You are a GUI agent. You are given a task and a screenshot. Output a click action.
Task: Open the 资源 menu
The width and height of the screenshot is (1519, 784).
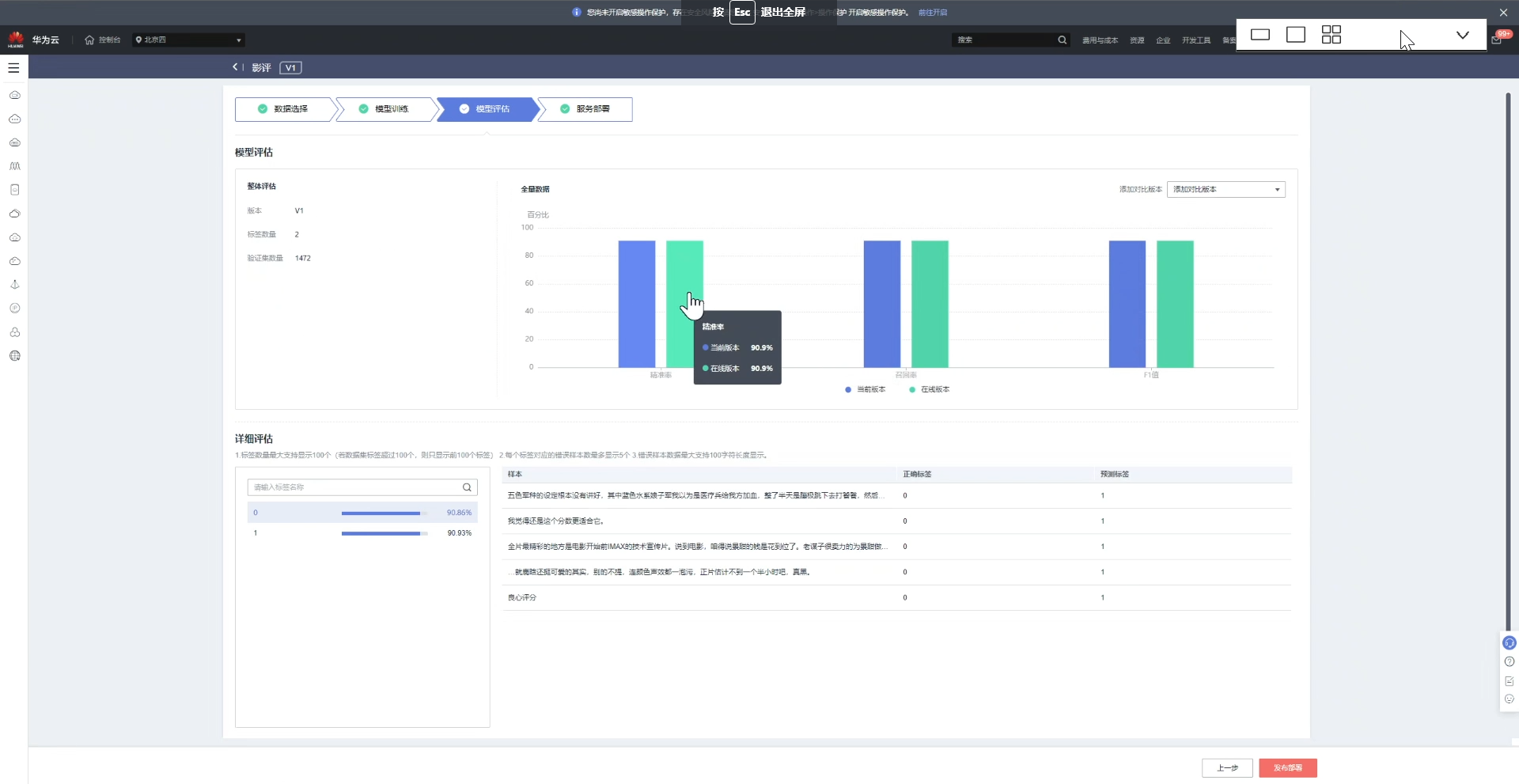click(x=1137, y=40)
